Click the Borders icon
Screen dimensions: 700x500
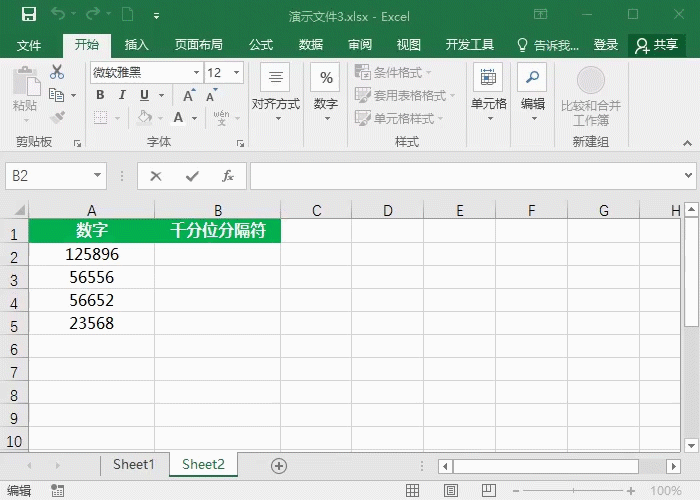[100, 118]
